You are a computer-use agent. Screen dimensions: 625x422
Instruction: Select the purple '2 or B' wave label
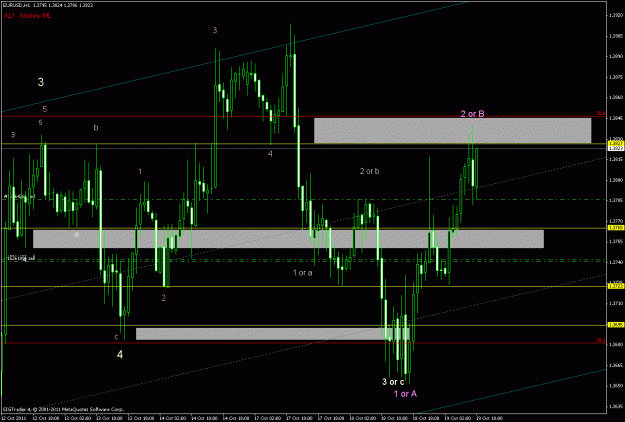tap(472, 114)
